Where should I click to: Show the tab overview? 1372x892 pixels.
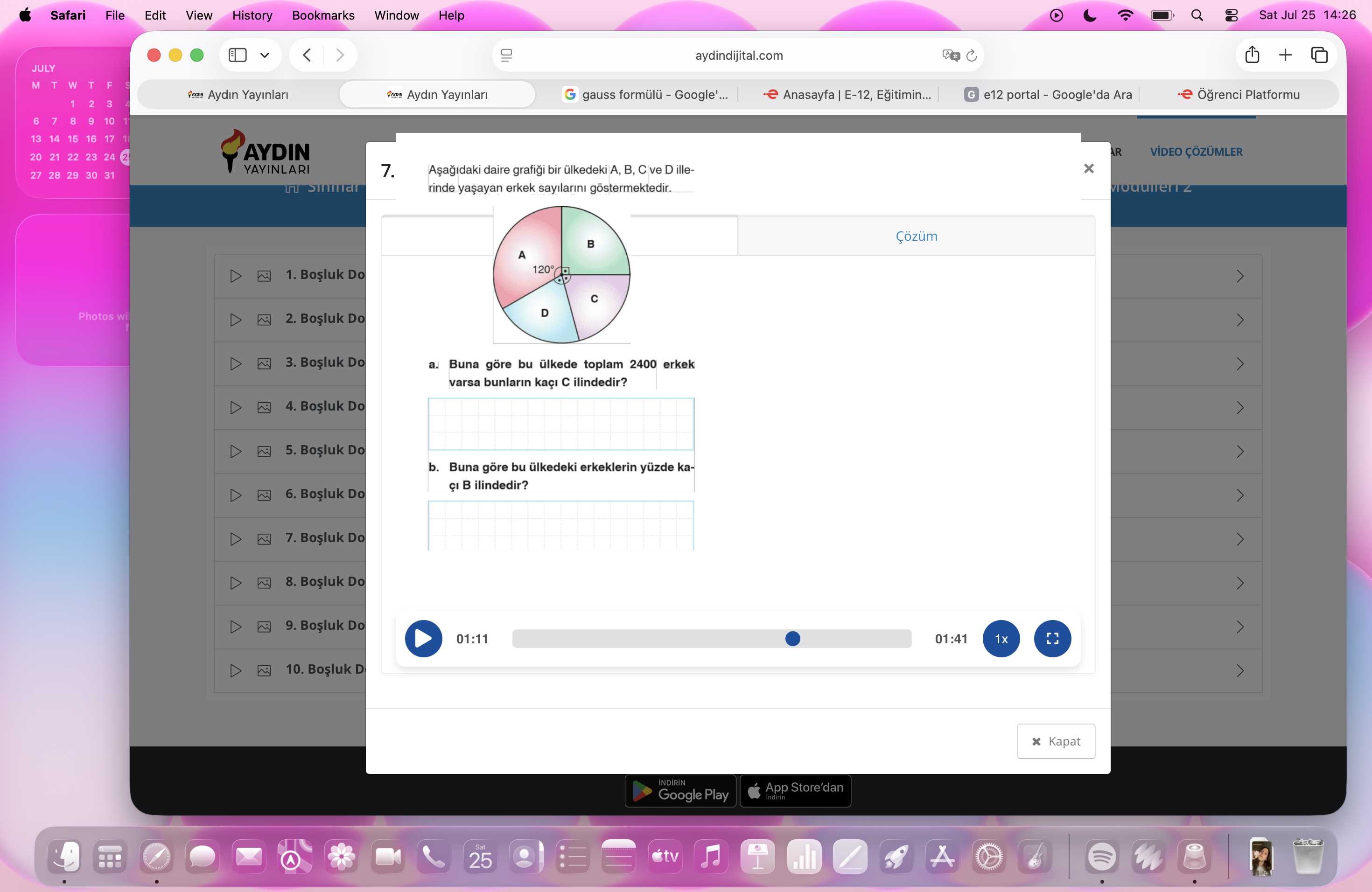pyautogui.click(x=1319, y=56)
